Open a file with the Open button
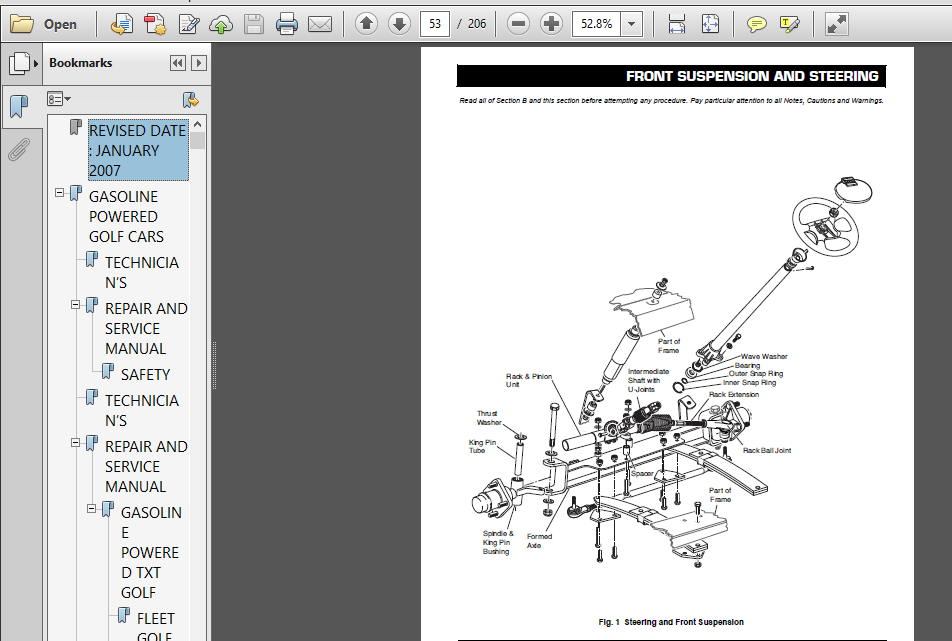Viewport: 952px width, 641px height. coord(44,24)
